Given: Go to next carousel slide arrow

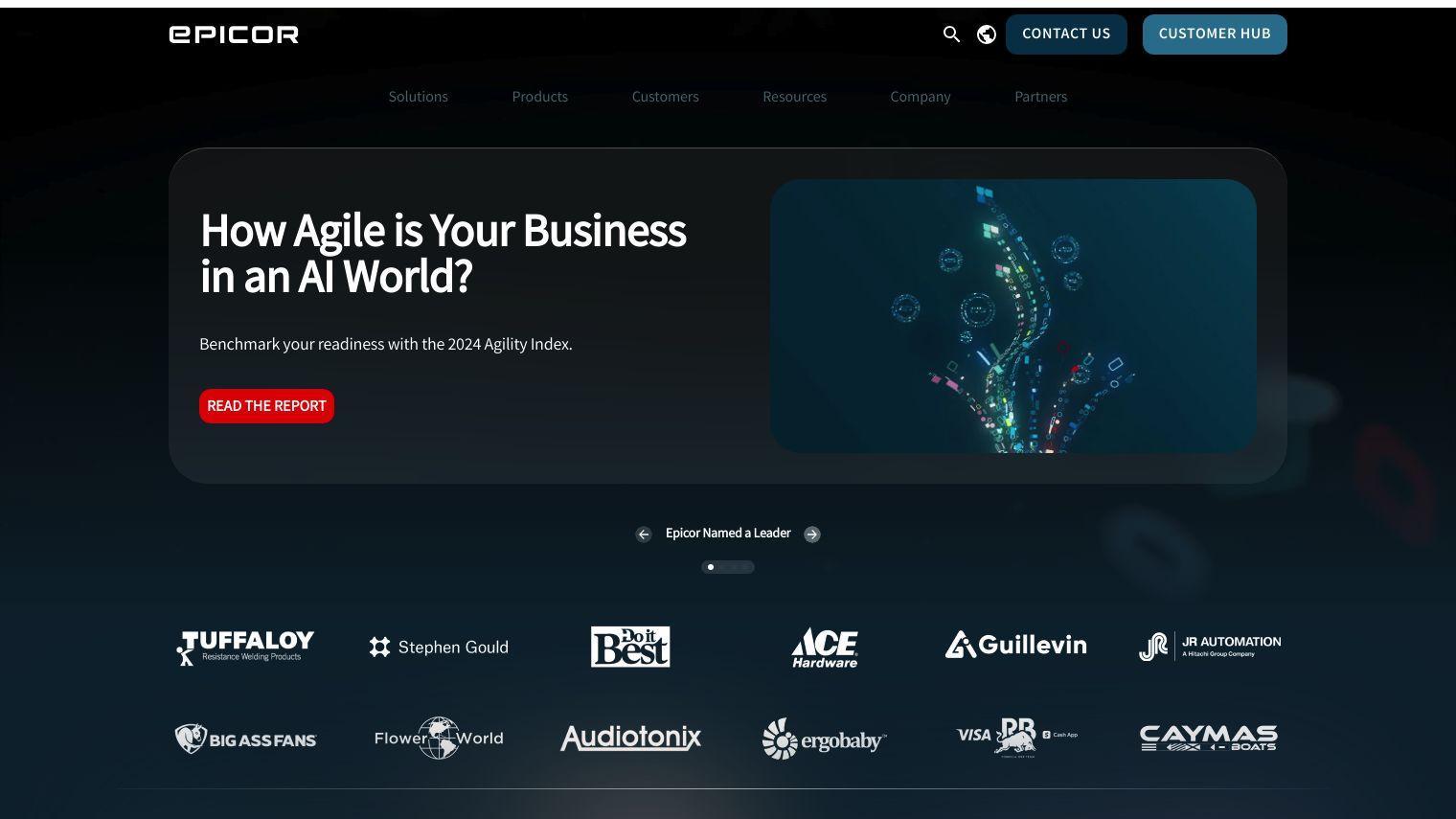Looking at the screenshot, I should tap(812, 535).
